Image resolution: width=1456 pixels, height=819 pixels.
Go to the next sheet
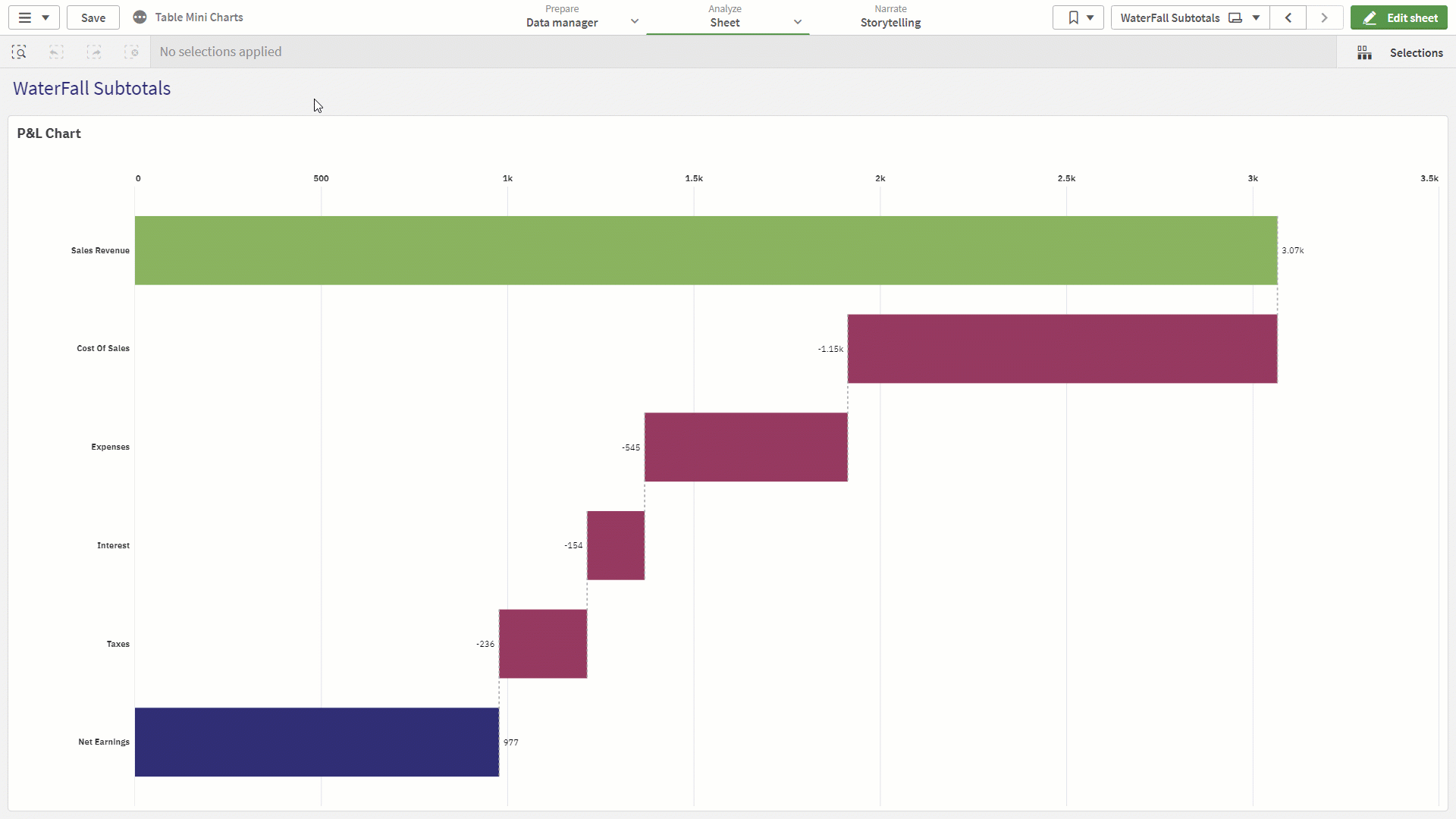pos(1325,17)
